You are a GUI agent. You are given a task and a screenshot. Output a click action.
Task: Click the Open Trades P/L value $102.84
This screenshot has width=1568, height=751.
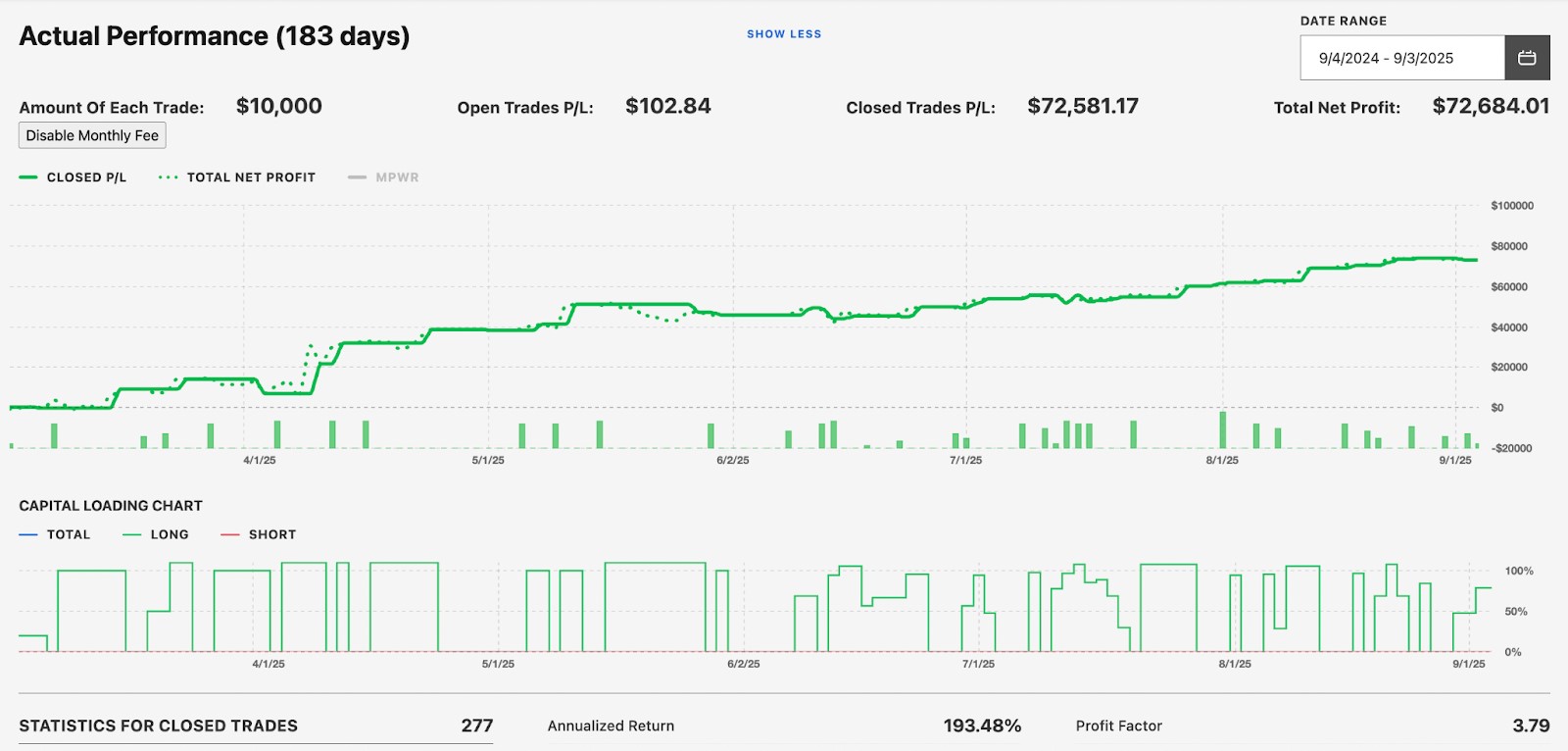coord(668,106)
